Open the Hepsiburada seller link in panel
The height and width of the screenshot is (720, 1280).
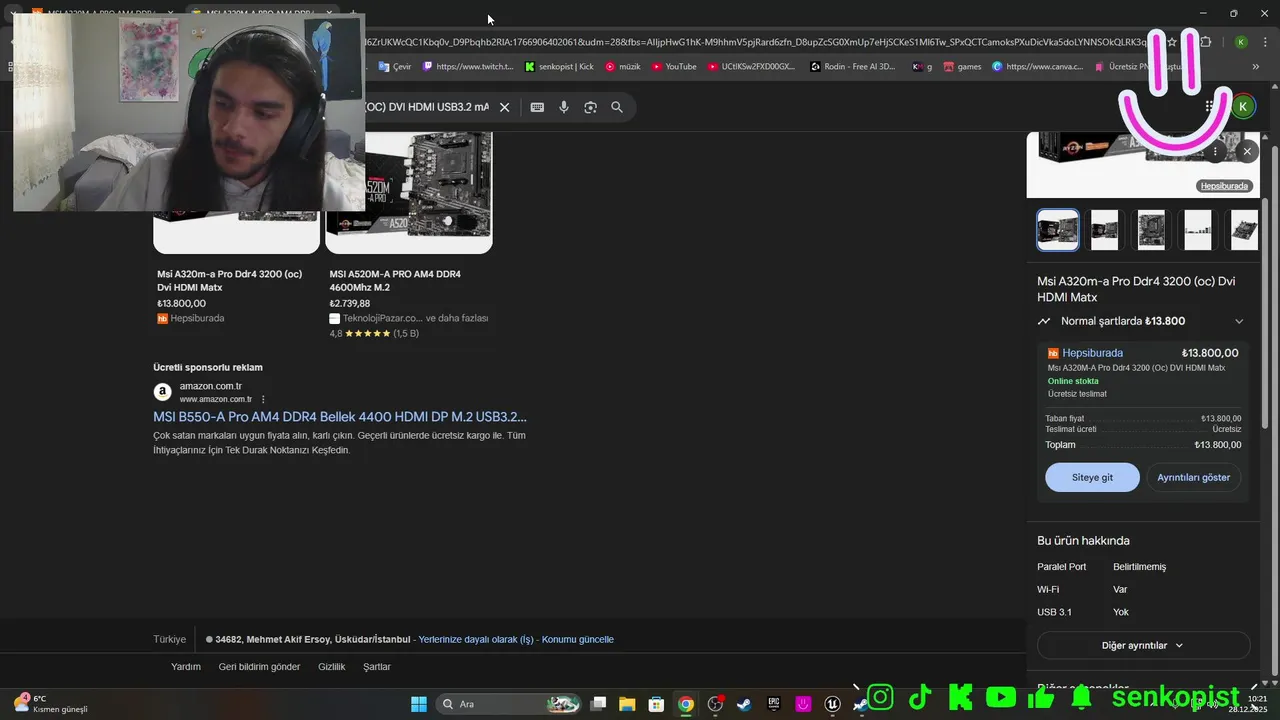coord(1092,353)
